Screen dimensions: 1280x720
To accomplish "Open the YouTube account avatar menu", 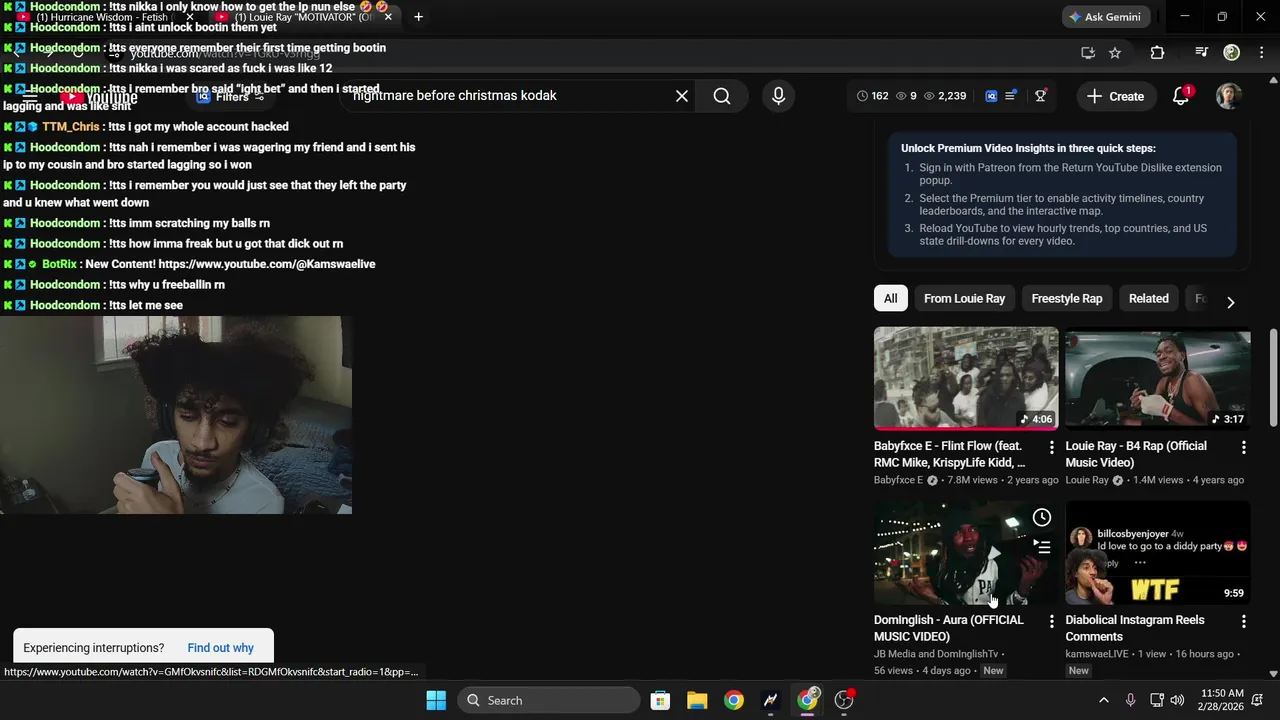I will [x=1229, y=96].
